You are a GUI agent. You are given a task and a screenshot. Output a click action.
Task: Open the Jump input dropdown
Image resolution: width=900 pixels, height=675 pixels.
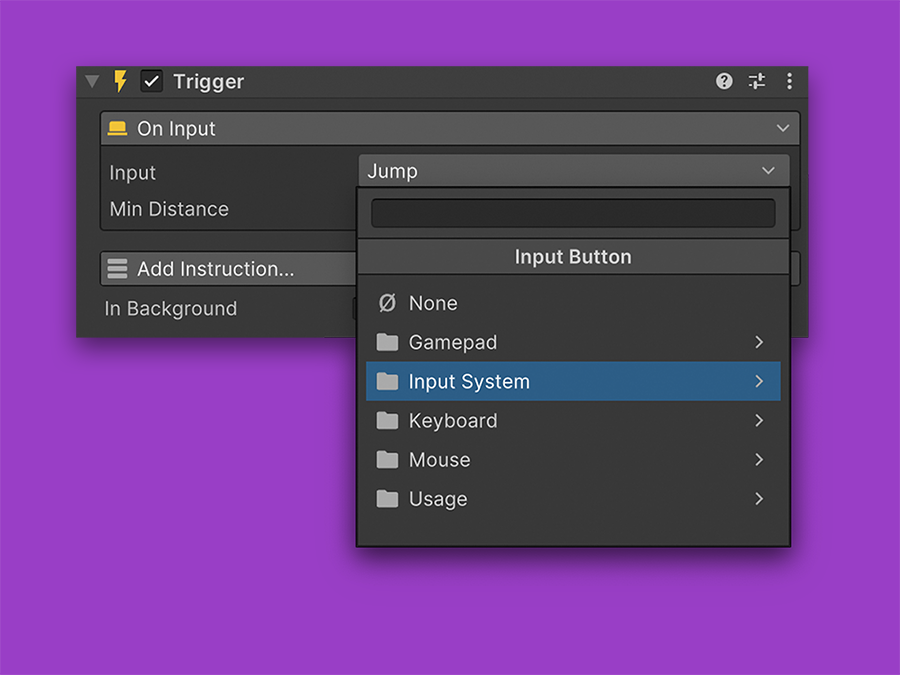click(574, 170)
